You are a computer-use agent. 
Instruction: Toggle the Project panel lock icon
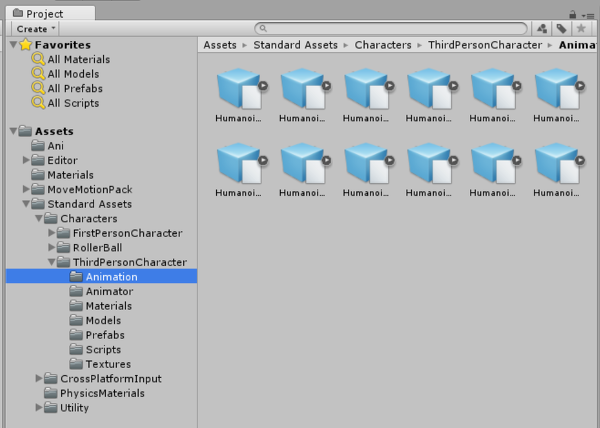[572, 15]
